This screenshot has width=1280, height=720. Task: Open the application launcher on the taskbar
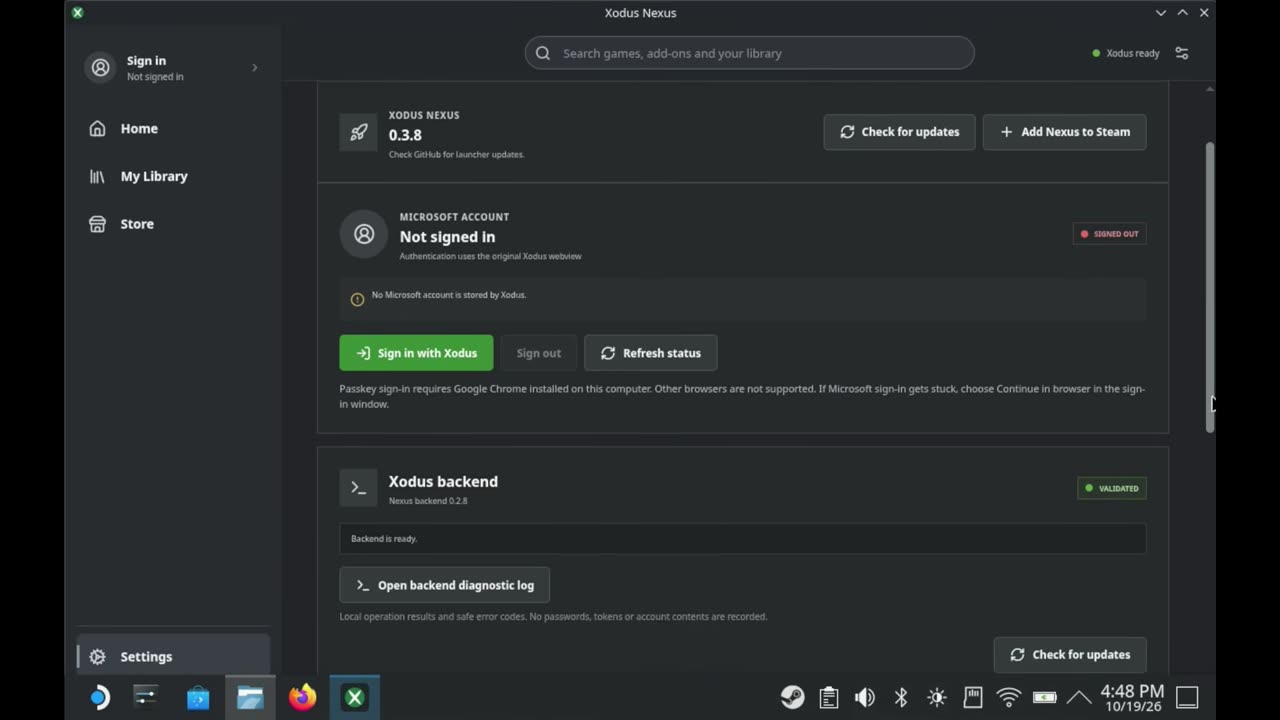pos(99,697)
